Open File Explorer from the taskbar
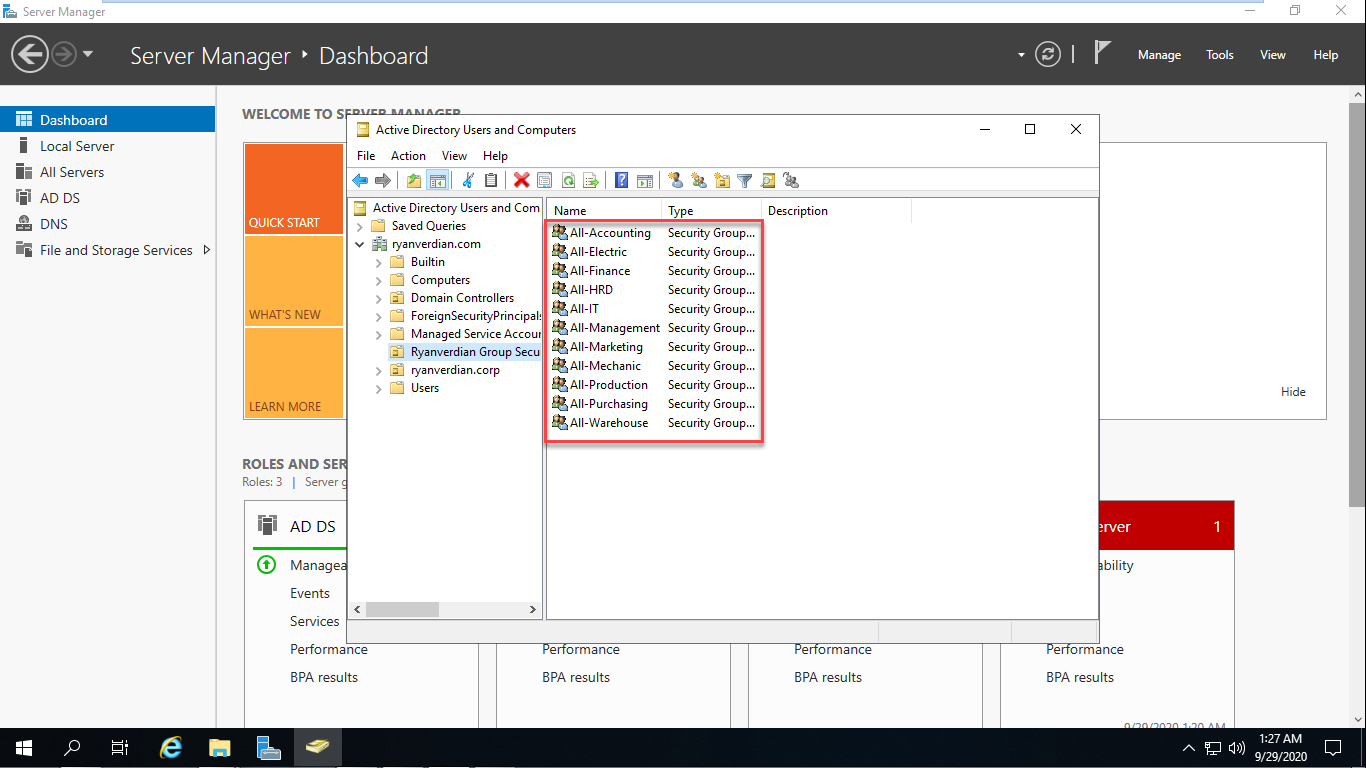This screenshot has width=1366, height=768. coord(220,748)
